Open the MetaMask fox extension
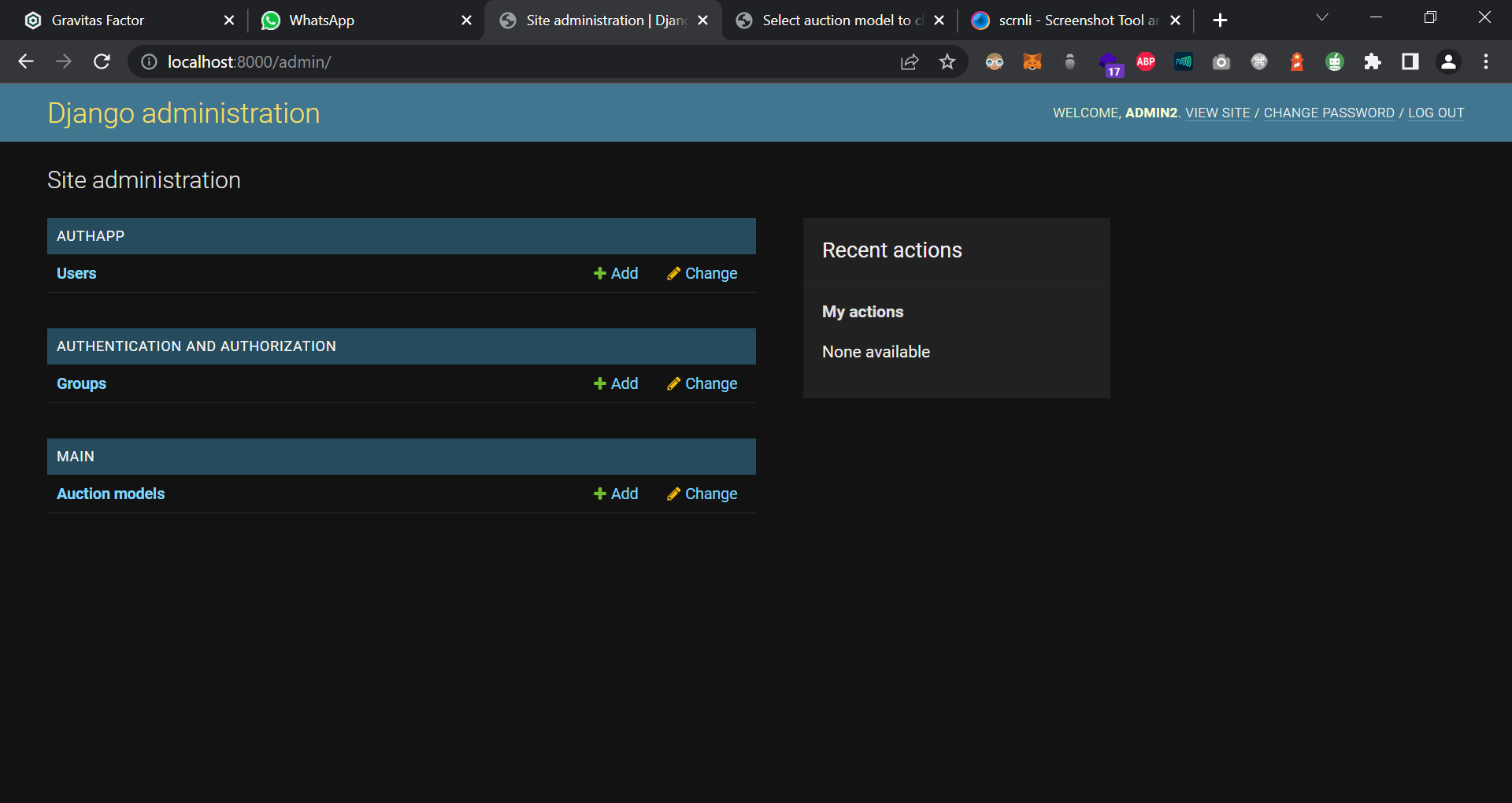Image resolution: width=1512 pixels, height=803 pixels. (1032, 61)
